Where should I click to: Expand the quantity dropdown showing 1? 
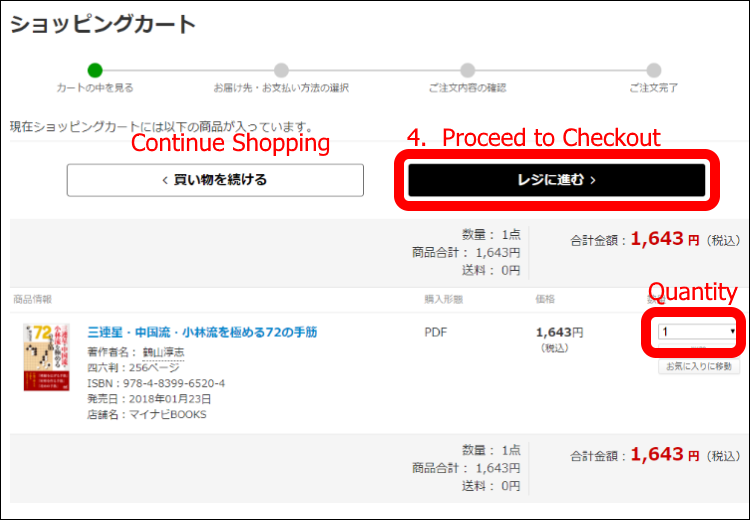[x=697, y=332]
